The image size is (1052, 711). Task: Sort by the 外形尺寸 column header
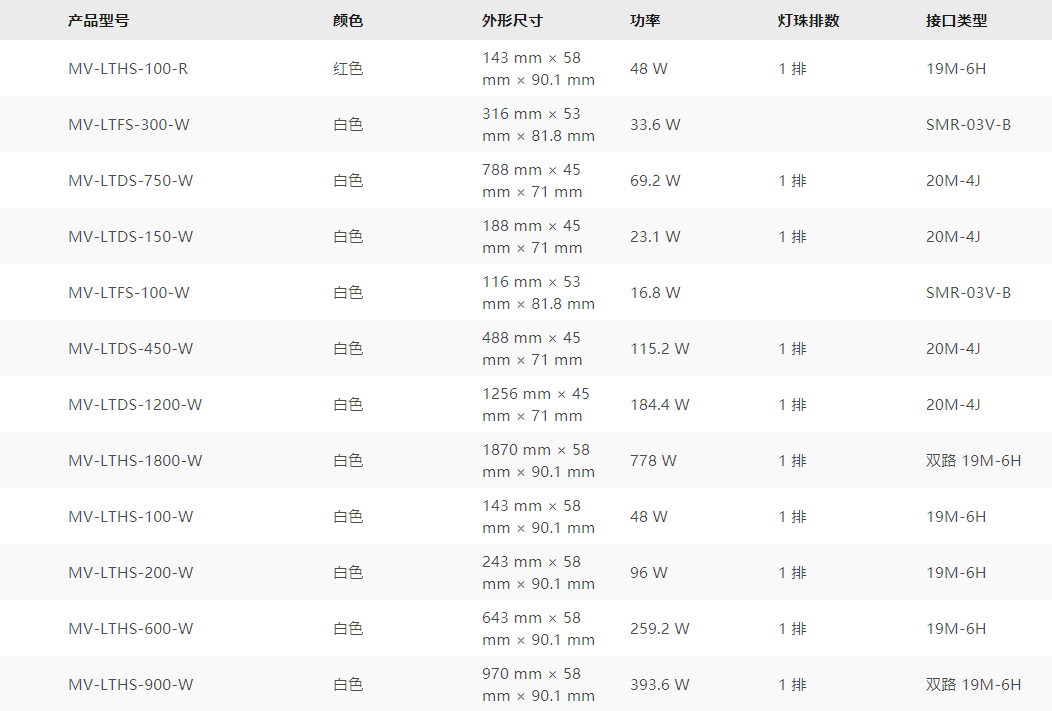[512, 20]
